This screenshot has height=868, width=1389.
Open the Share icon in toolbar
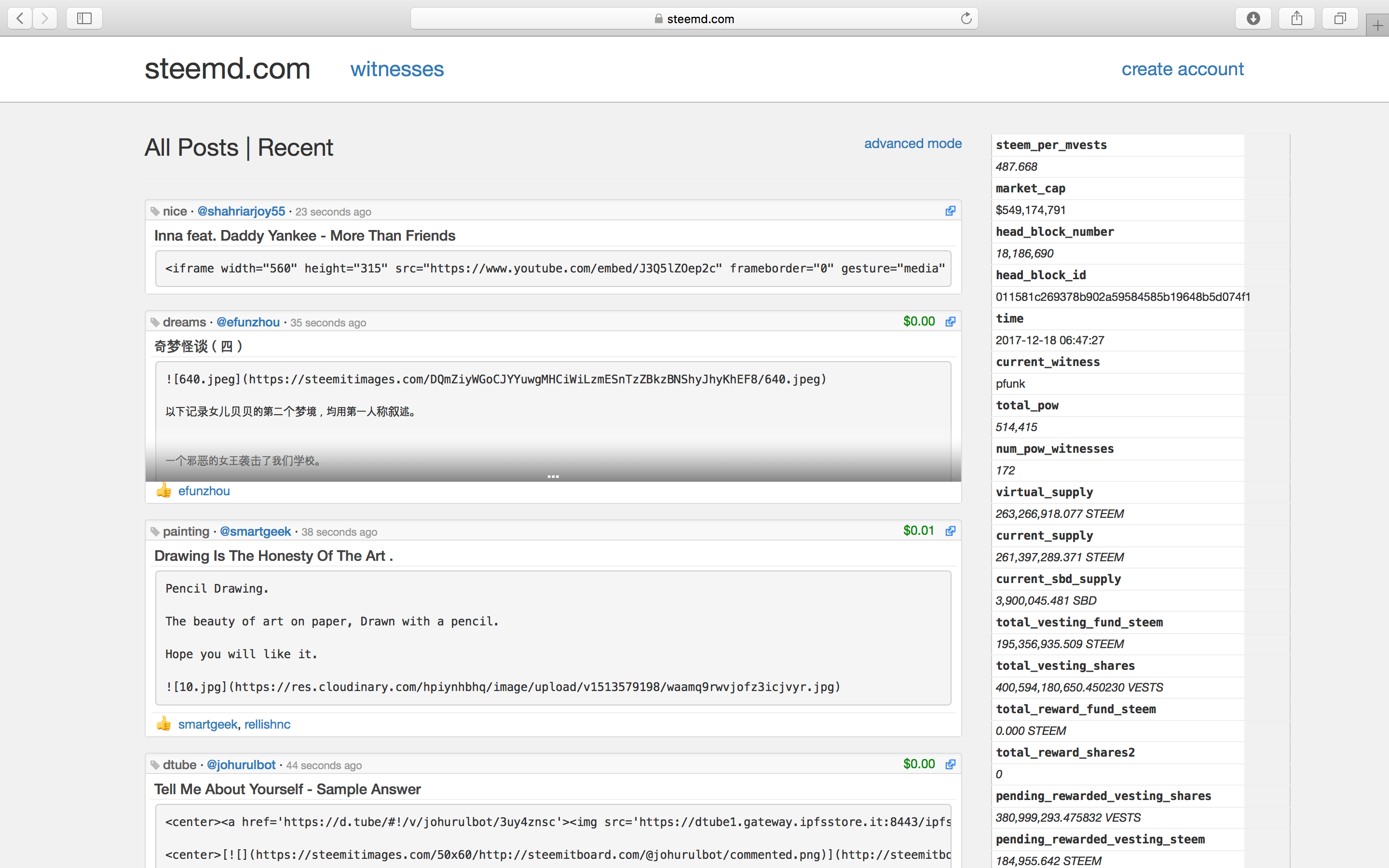click(x=1296, y=18)
